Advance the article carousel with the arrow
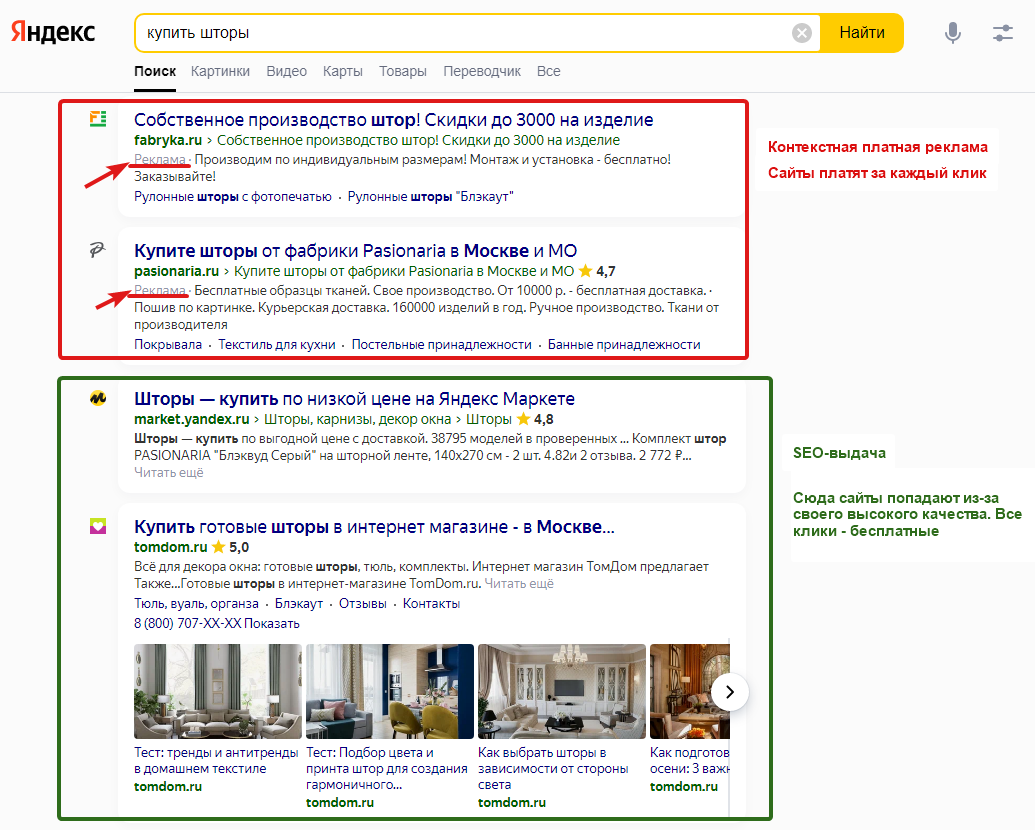 click(x=730, y=692)
